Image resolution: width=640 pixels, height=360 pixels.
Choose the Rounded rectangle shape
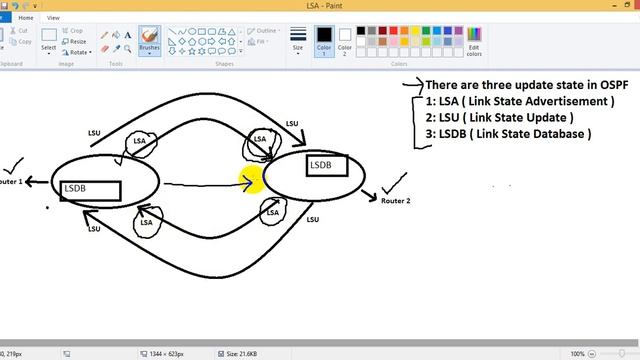pyautogui.click(x=212, y=31)
